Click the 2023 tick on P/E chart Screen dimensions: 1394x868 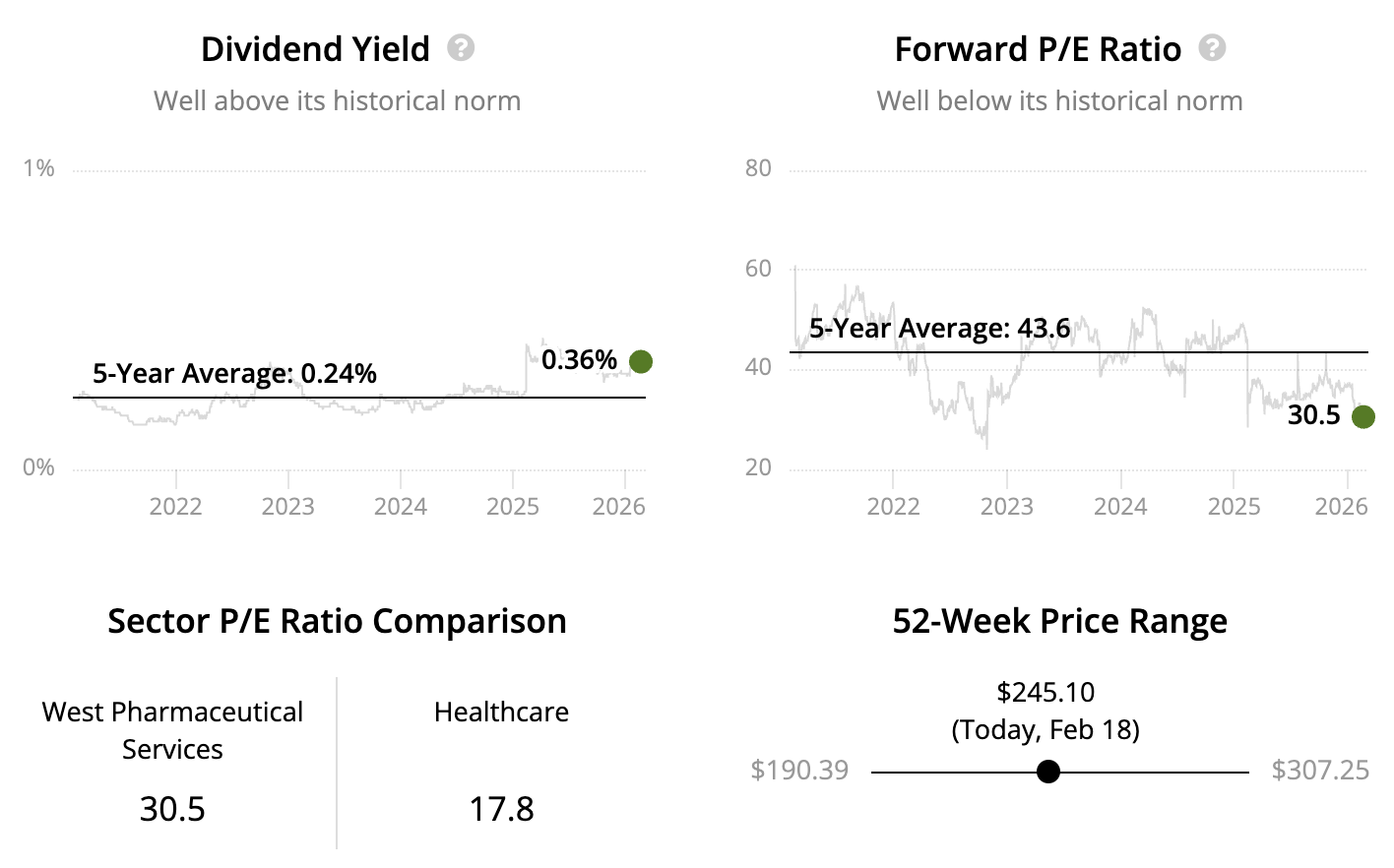click(x=1006, y=507)
